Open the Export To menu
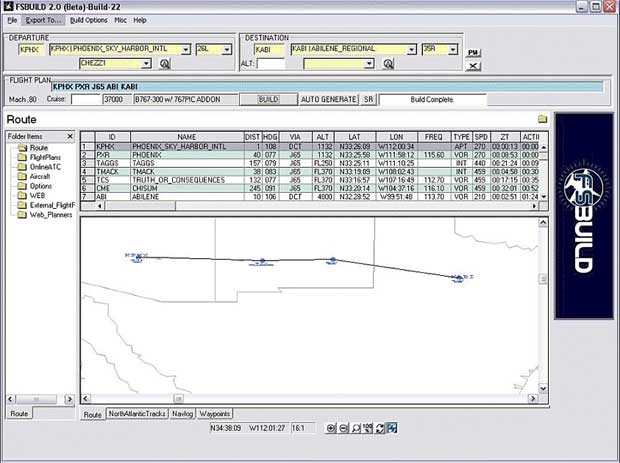The height and width of the screenshot is (463, 620). click(43, 20)
